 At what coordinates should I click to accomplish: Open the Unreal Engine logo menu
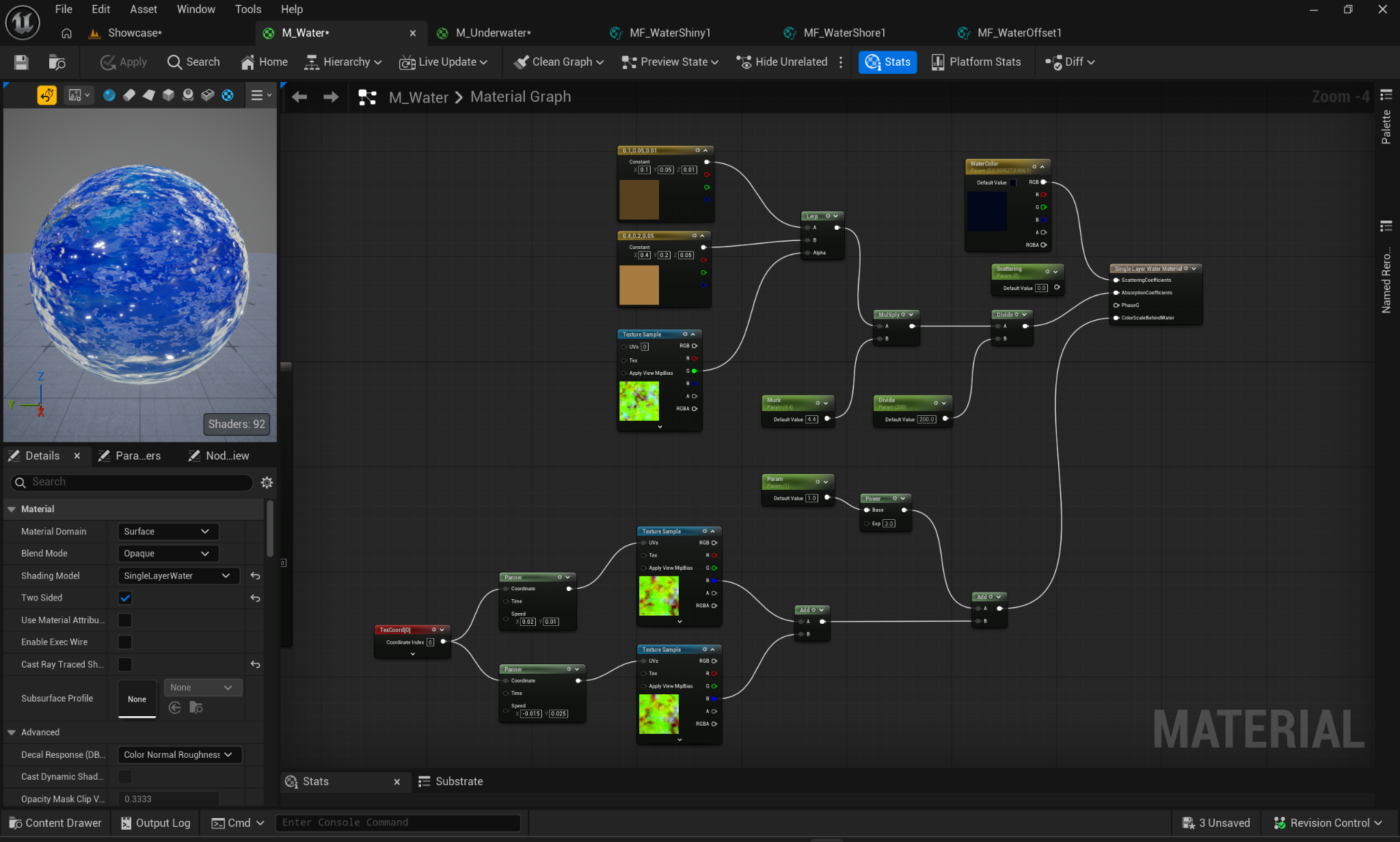23,23
